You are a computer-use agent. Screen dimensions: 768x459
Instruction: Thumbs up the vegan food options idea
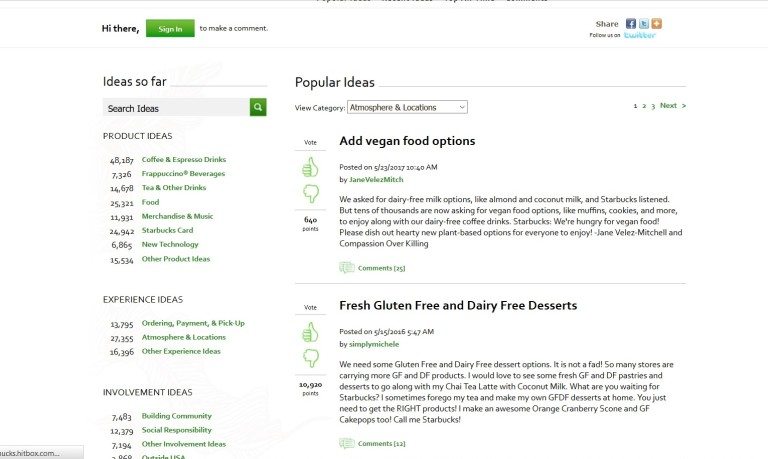coord(310,167)
